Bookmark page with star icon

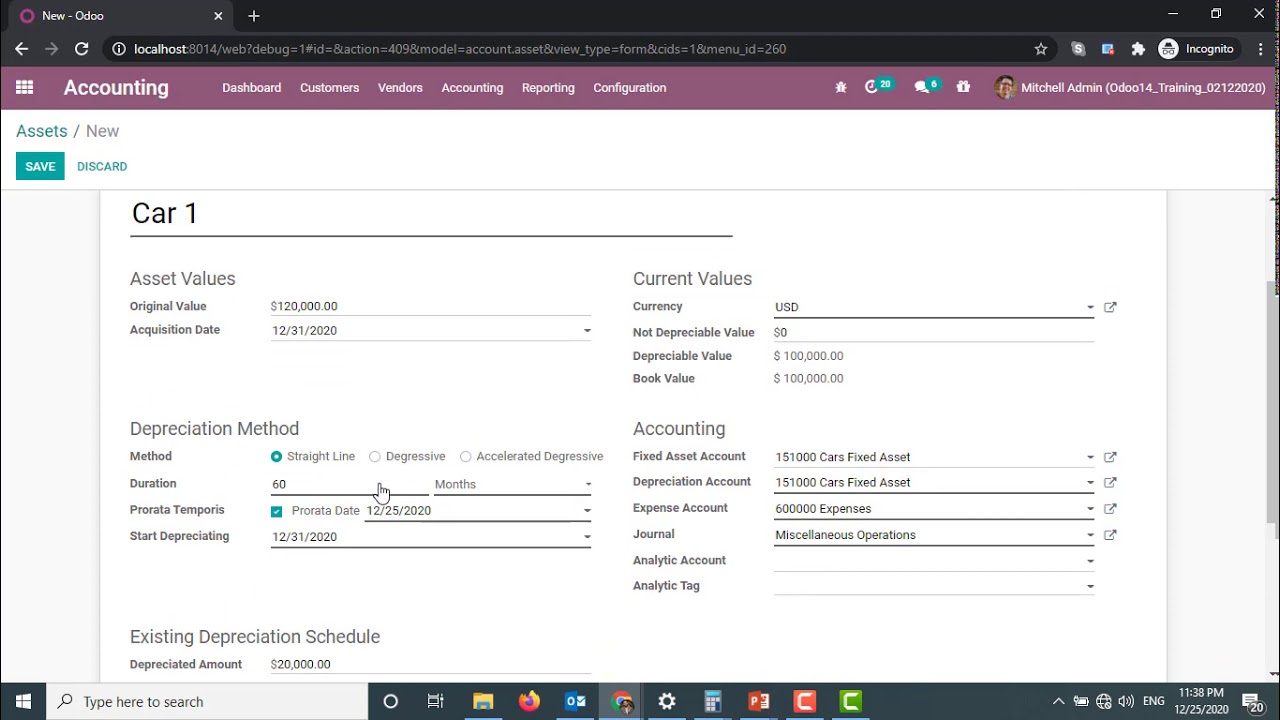[1041, 49]
